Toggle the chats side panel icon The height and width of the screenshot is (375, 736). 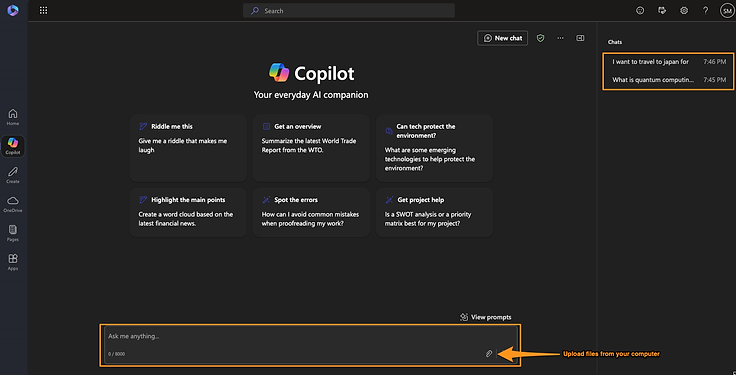[580, 38]
